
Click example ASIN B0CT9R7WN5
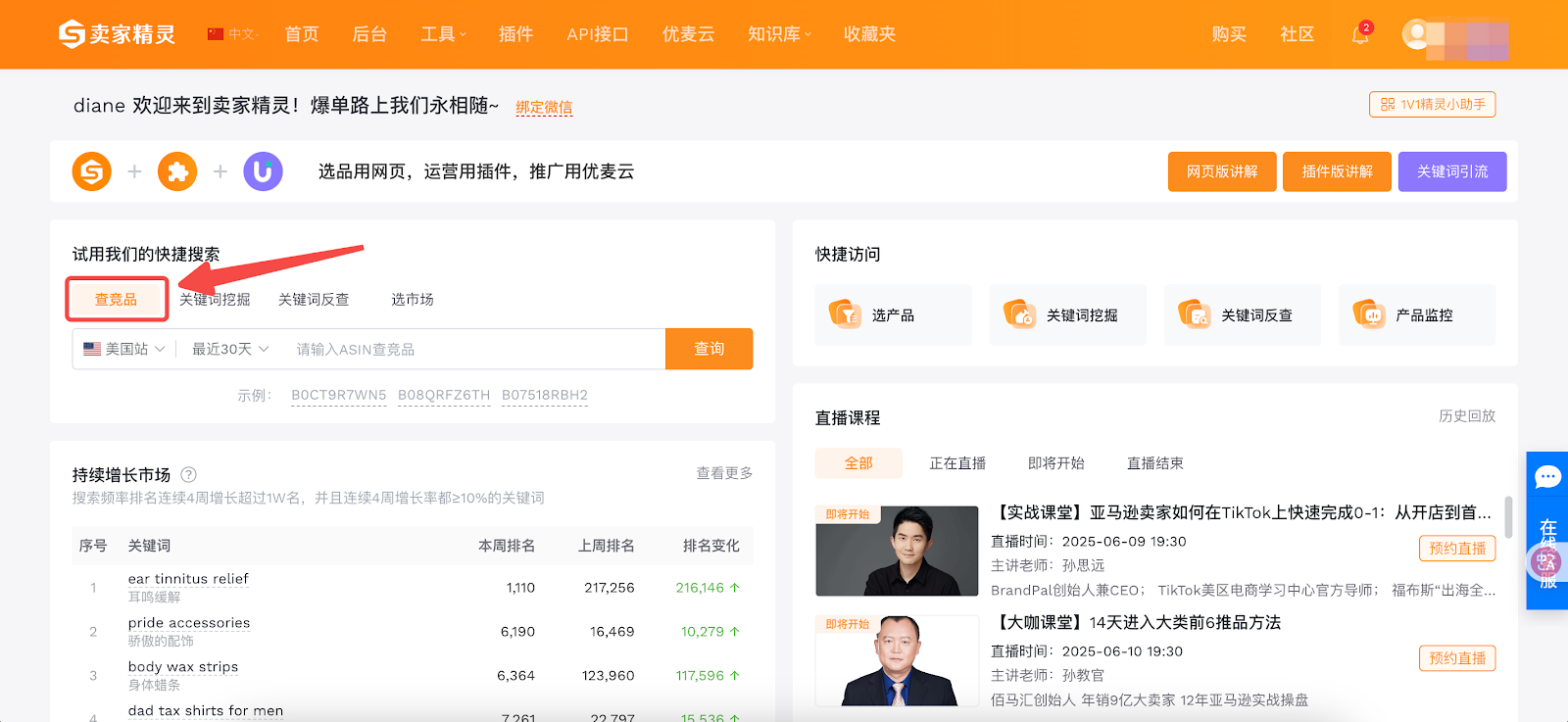tap(339, 395)
